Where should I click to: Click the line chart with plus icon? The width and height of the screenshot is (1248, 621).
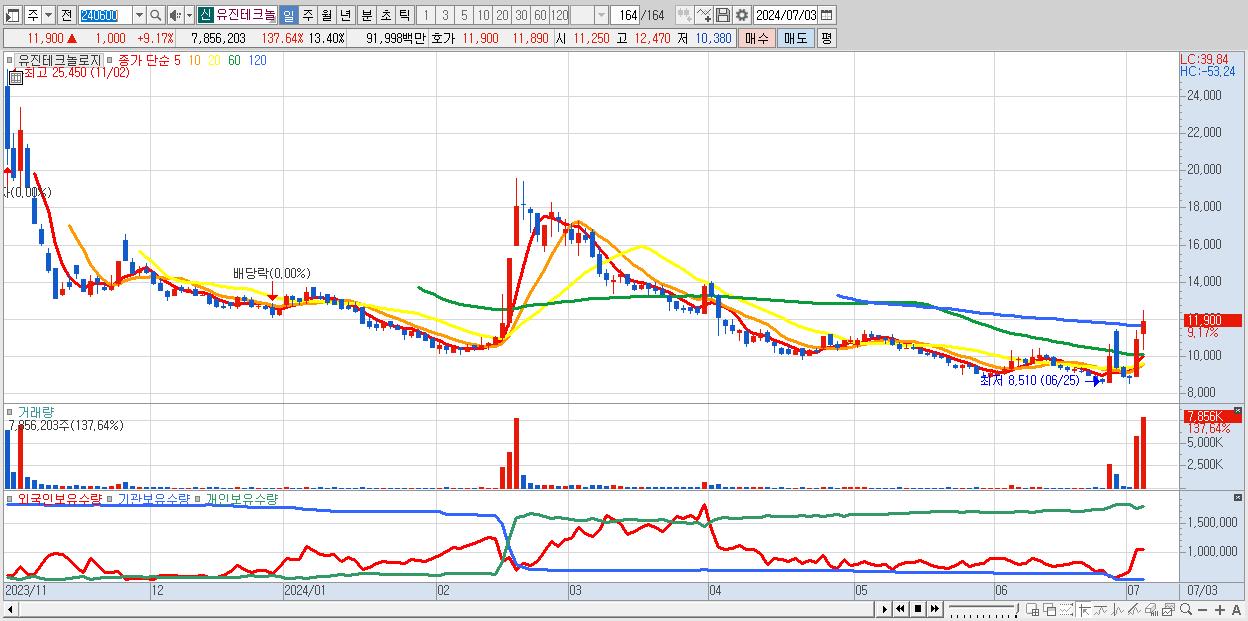point(704,15)
